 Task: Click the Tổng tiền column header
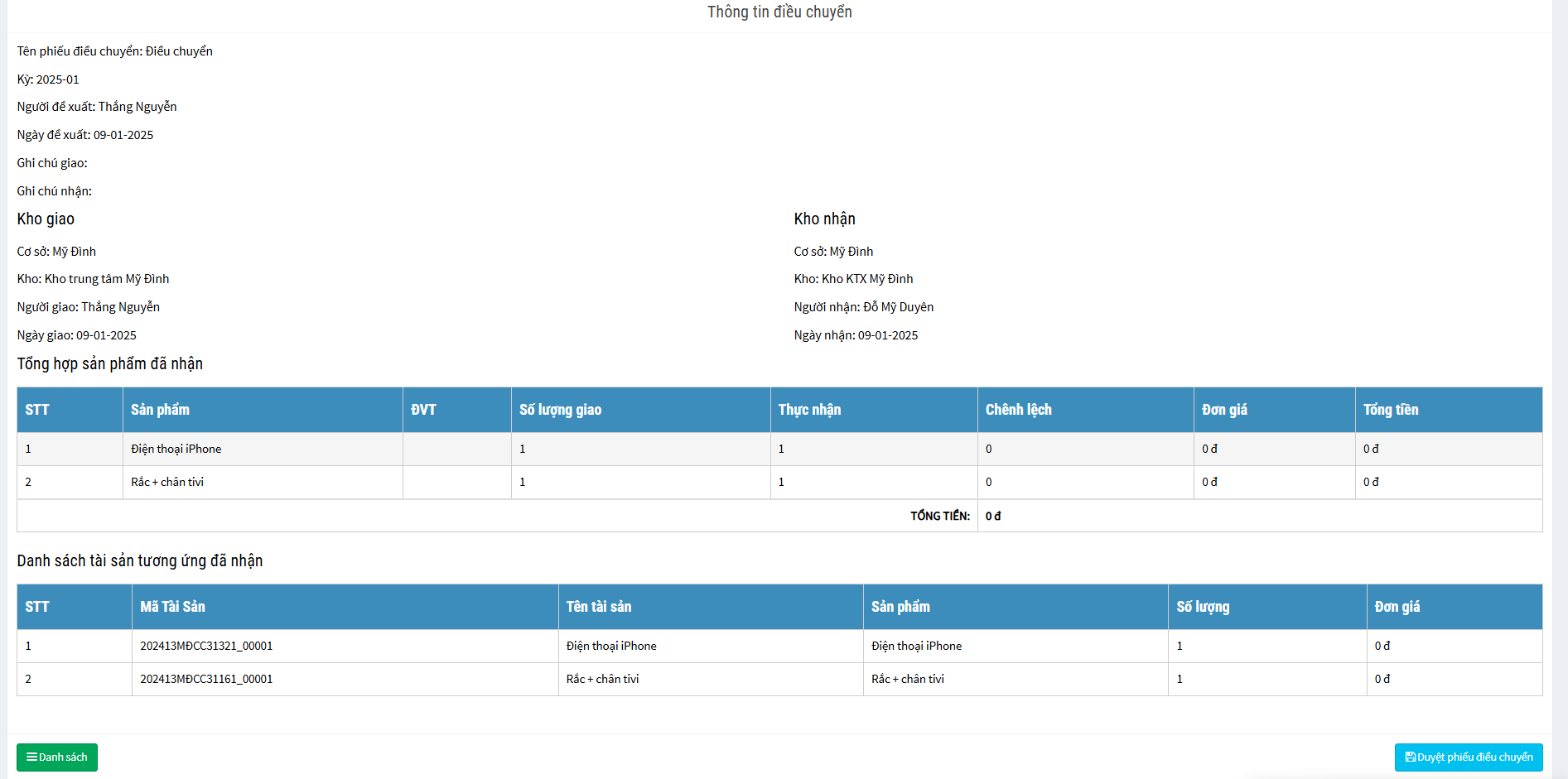point(1390,410)
